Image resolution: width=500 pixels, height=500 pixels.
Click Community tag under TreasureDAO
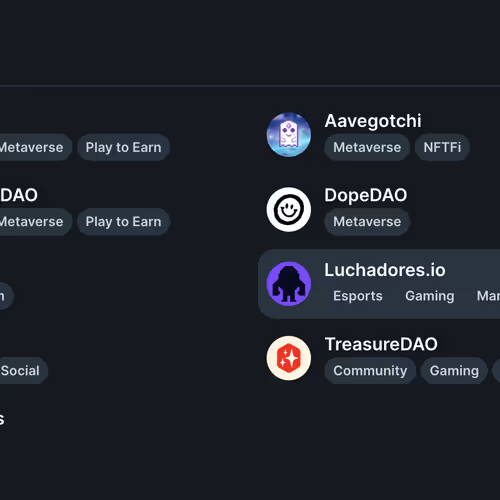[370, 371]
